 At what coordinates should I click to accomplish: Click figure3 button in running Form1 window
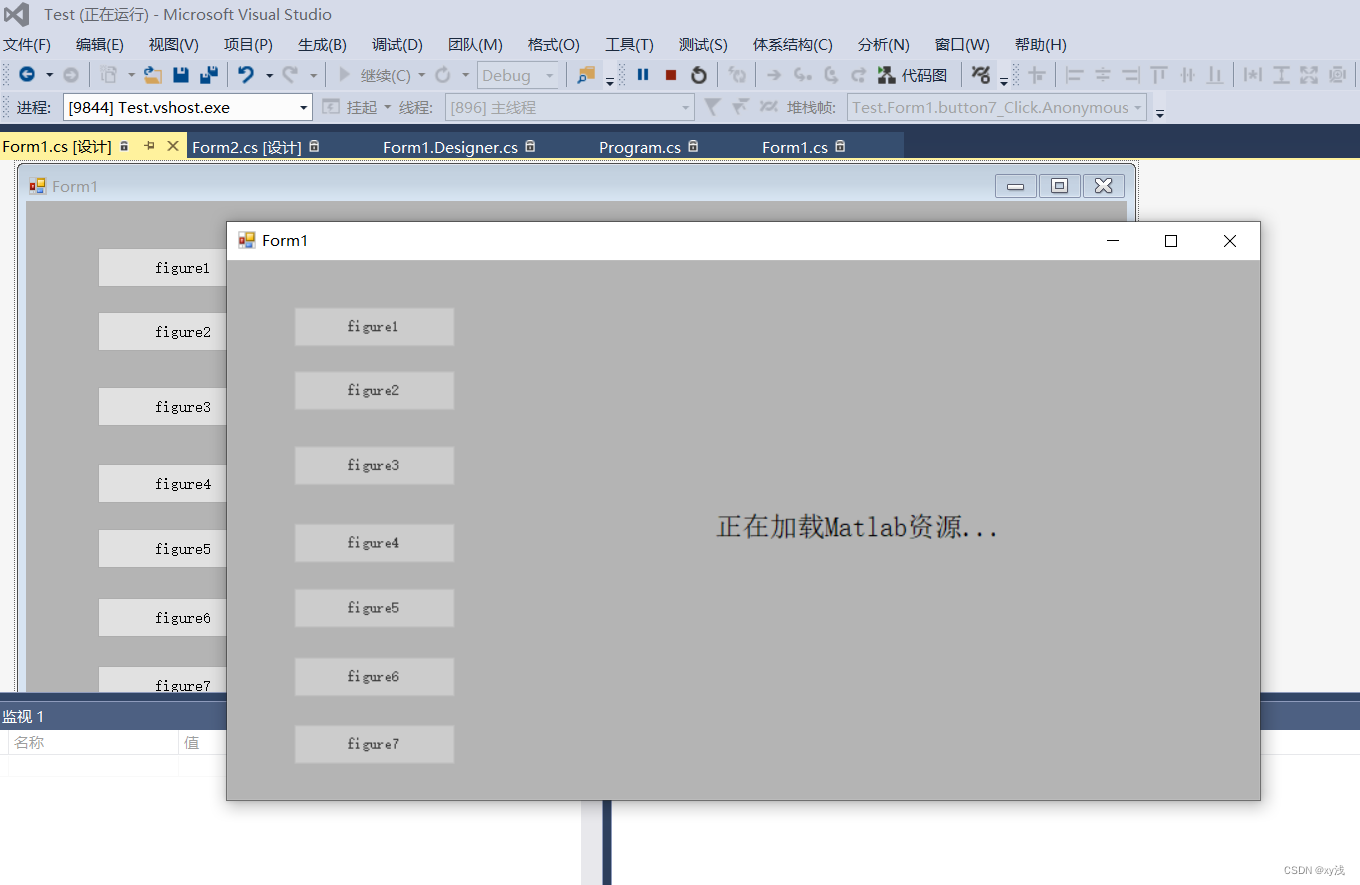374,466
